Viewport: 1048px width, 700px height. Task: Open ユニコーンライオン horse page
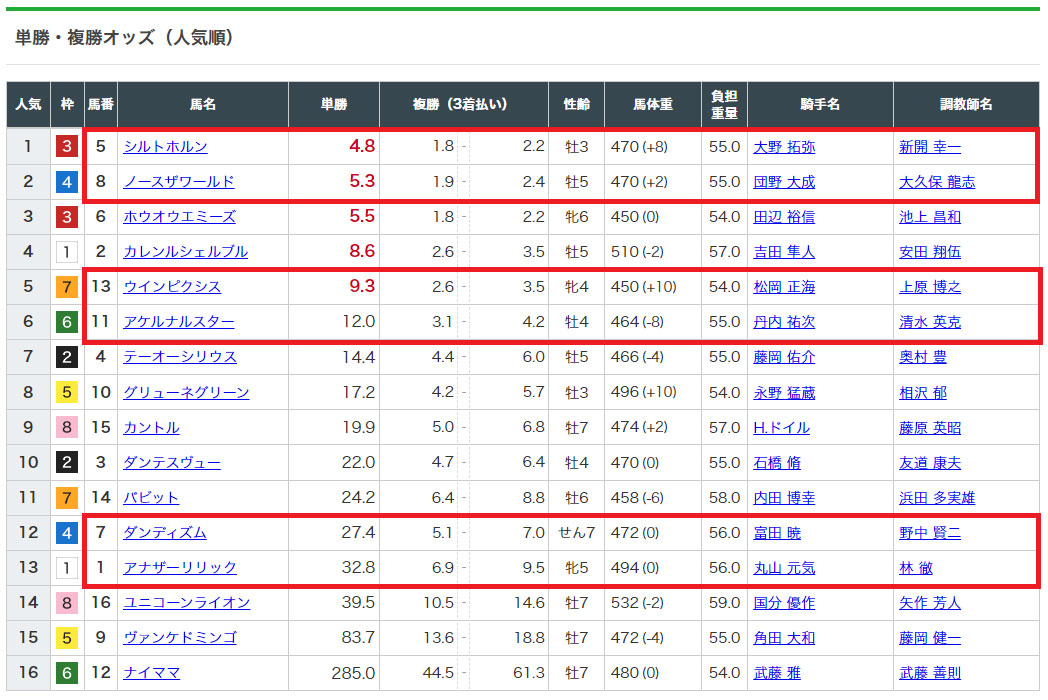point(186,603)
